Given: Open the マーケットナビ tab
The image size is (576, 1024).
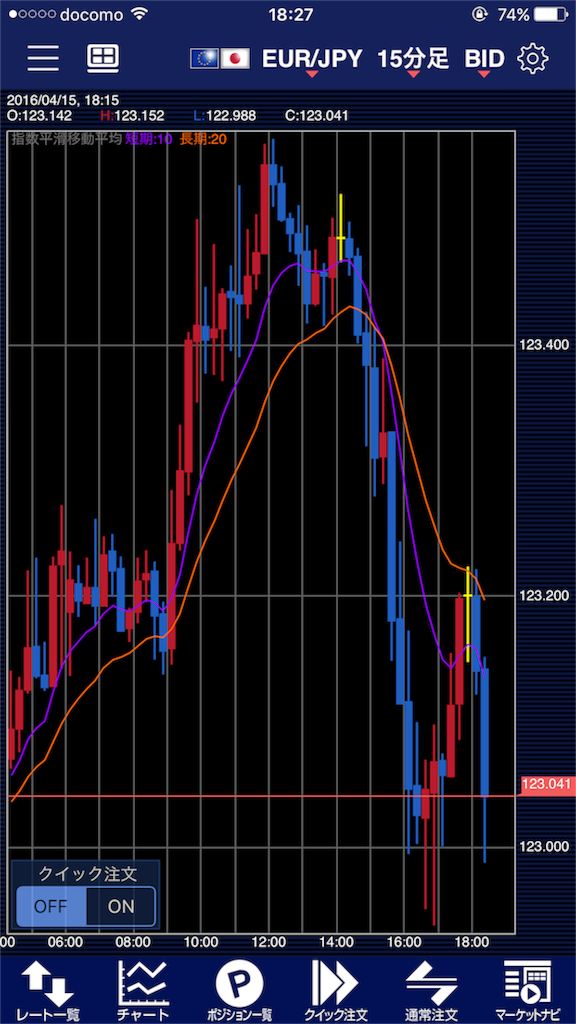Looking at the screenshot, I should click(x=528, y=991).
